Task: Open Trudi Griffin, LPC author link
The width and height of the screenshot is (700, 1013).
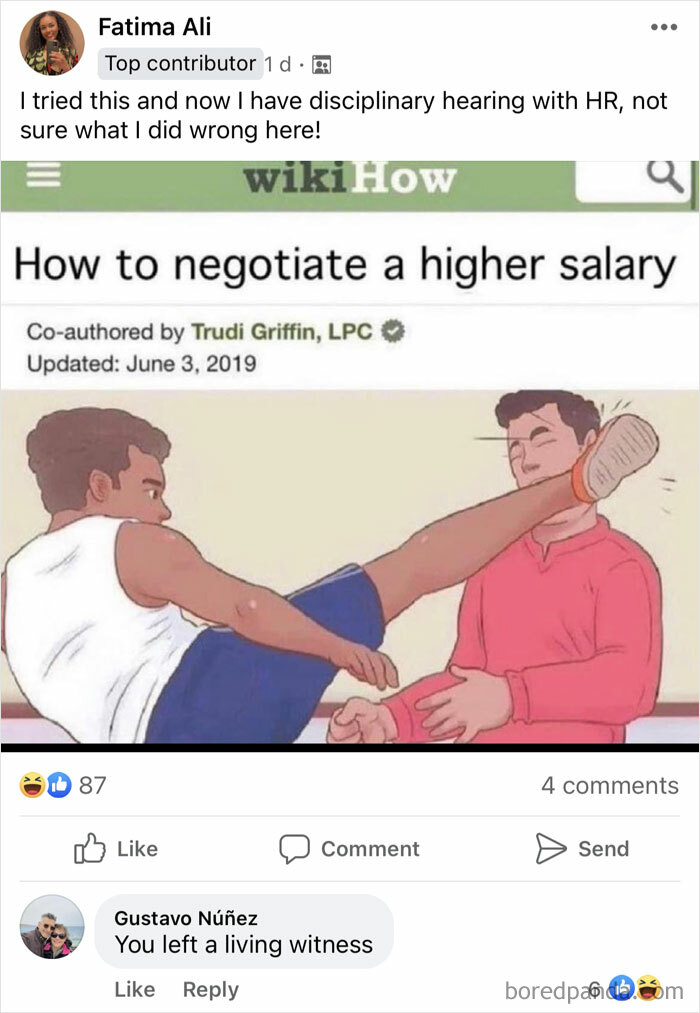Action: tap(282, 331)
